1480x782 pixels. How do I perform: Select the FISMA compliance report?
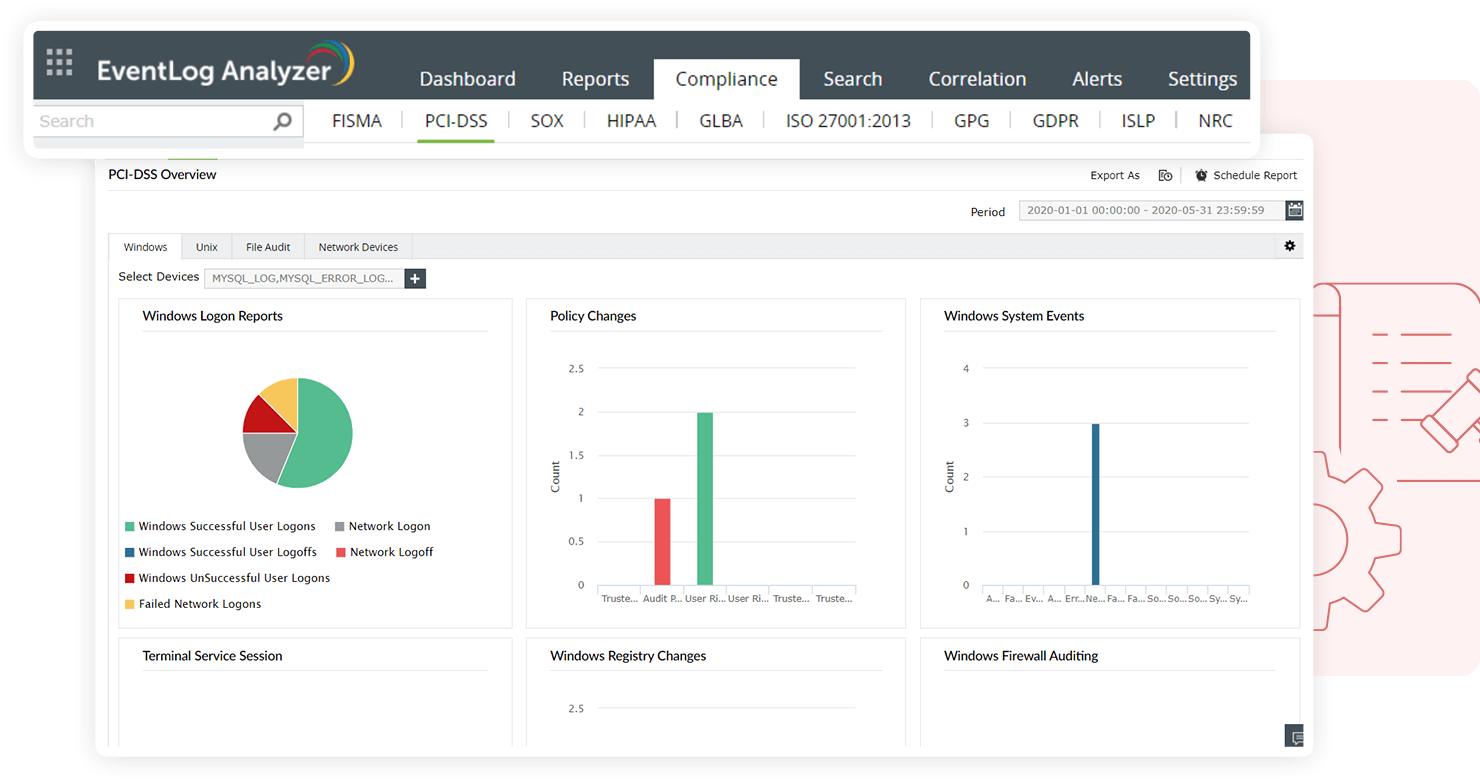click(x=357, y=121)
